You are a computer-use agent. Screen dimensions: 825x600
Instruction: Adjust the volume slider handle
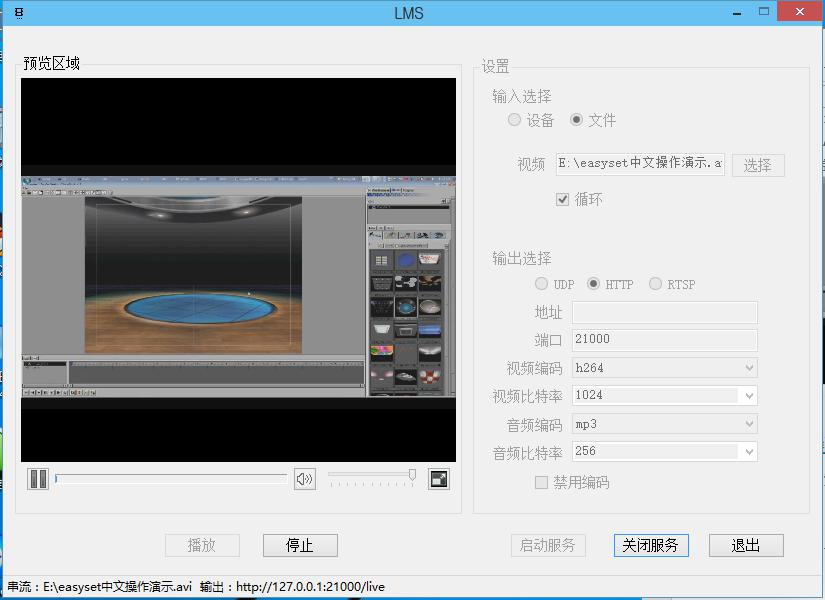point(412,475)
